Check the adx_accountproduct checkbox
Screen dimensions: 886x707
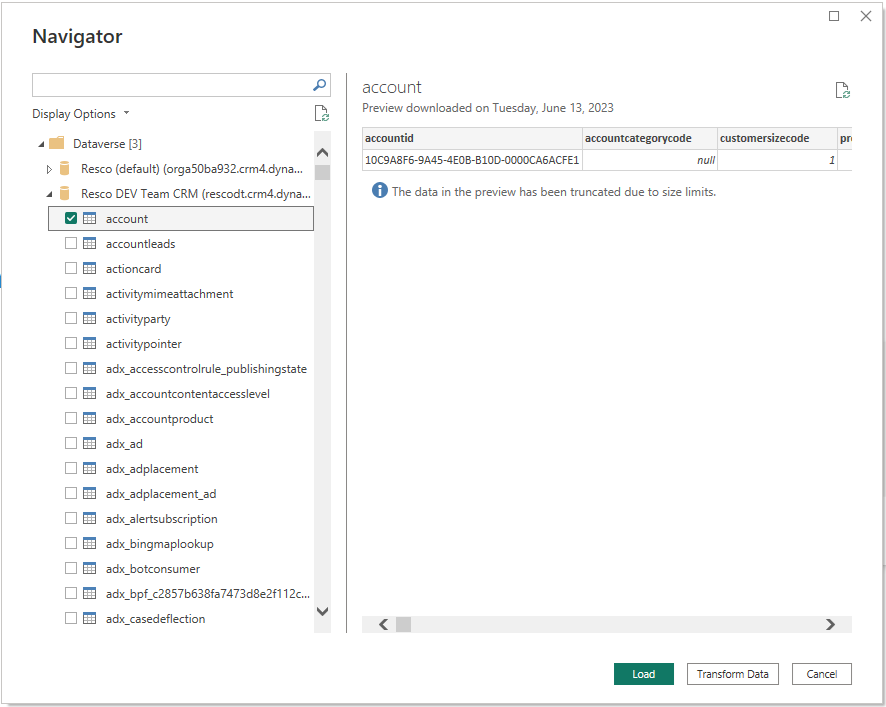71,418
